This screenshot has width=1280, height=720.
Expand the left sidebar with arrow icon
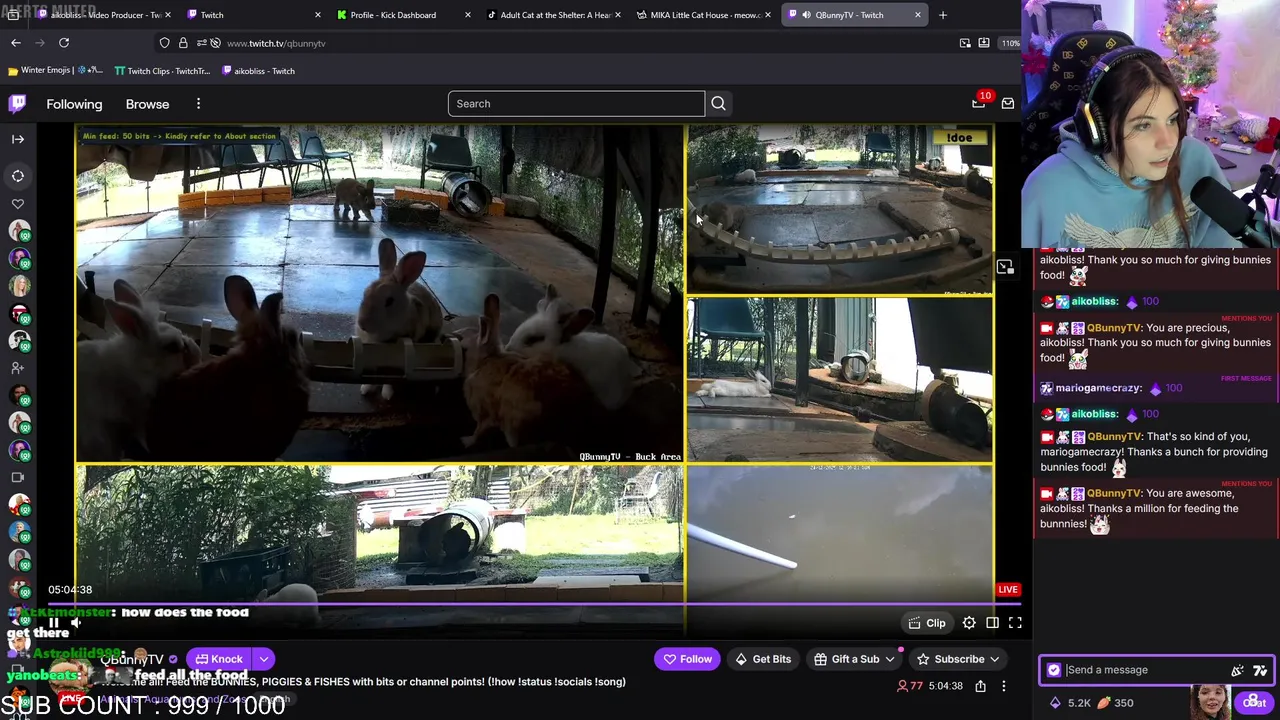click(17, 139)
